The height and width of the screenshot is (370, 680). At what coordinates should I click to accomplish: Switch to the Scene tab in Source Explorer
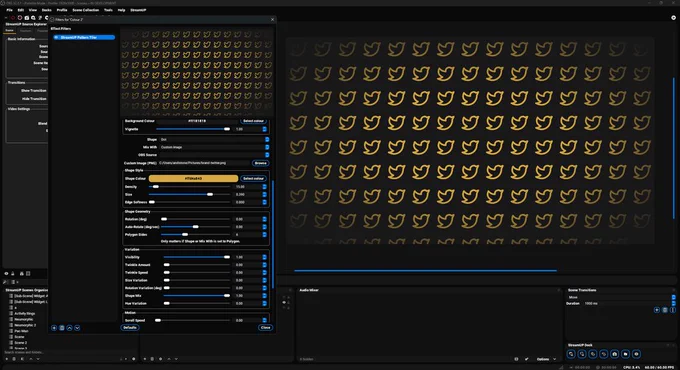click(9, 30)
